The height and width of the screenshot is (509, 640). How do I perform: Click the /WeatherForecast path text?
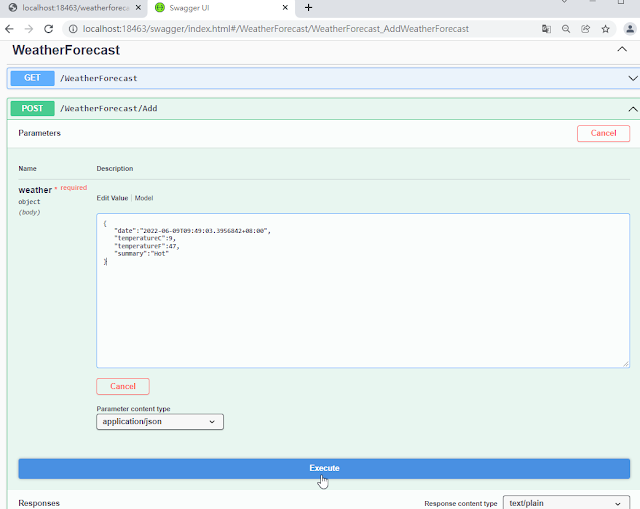click(x=98, y=78)
